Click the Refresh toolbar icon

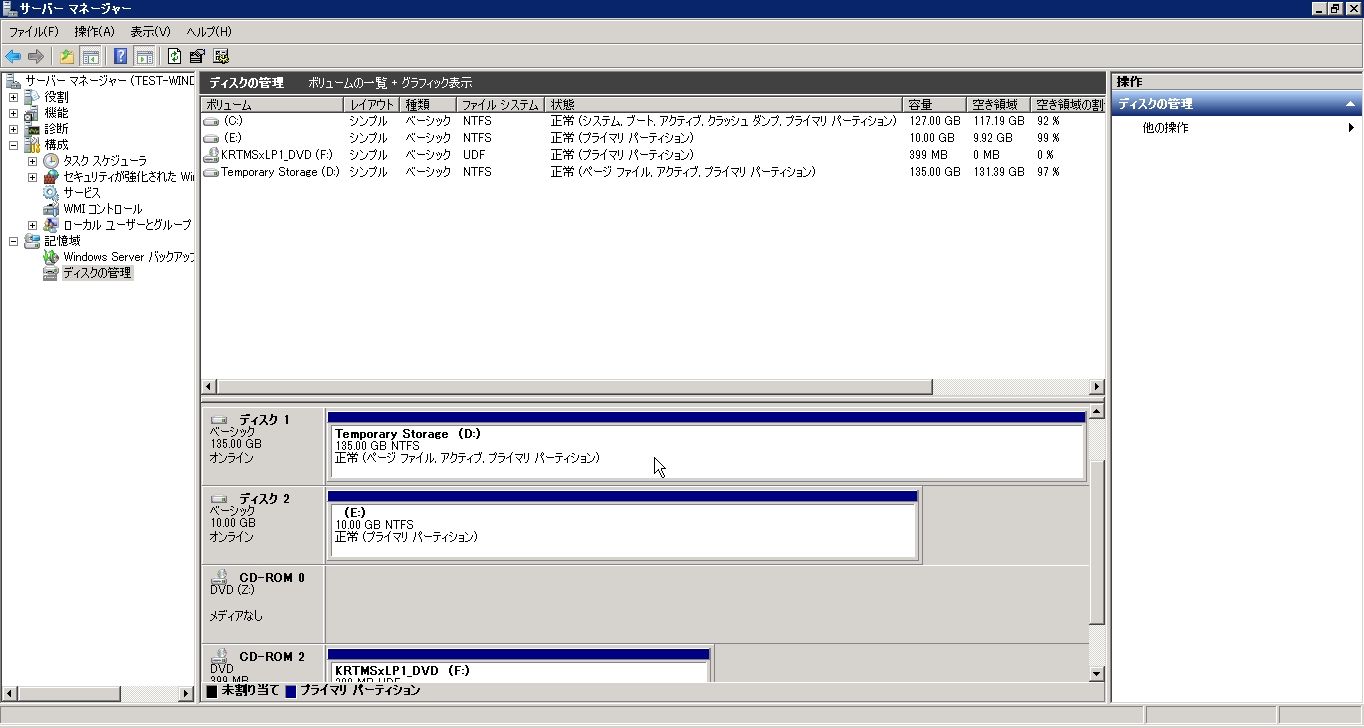coord(175,56)
